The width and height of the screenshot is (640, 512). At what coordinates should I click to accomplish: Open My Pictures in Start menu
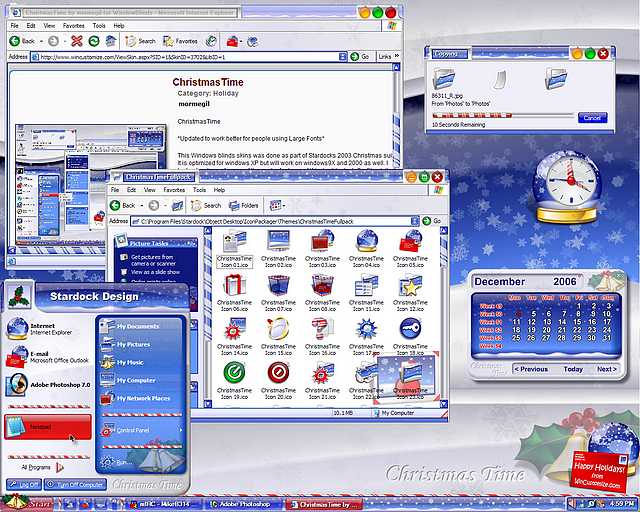[140, 344]
